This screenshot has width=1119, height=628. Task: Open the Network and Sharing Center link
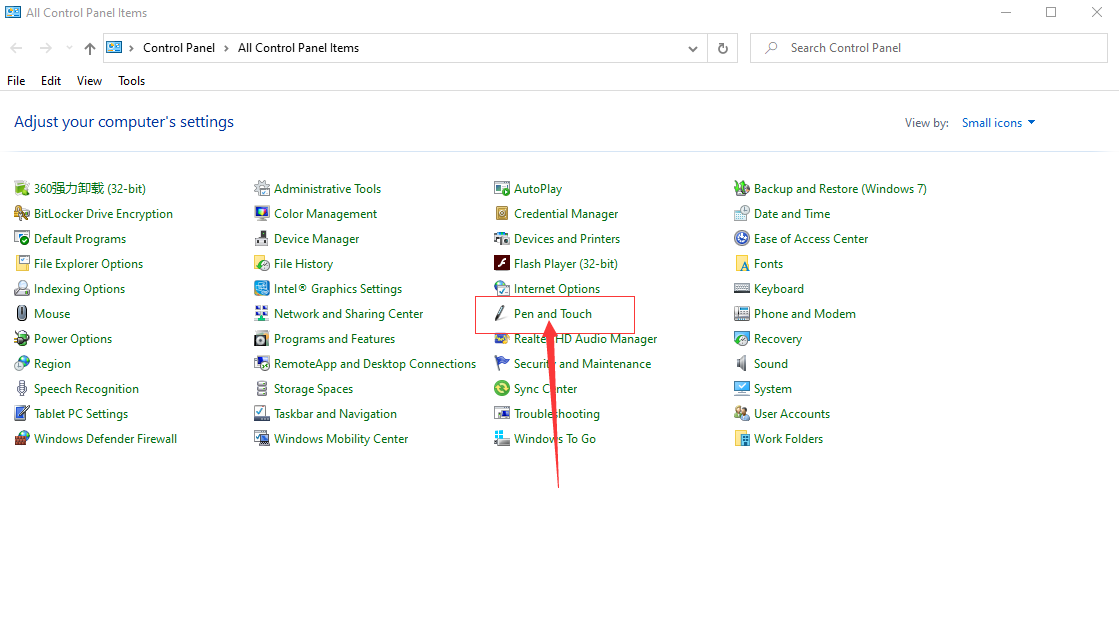click(348, 314)
